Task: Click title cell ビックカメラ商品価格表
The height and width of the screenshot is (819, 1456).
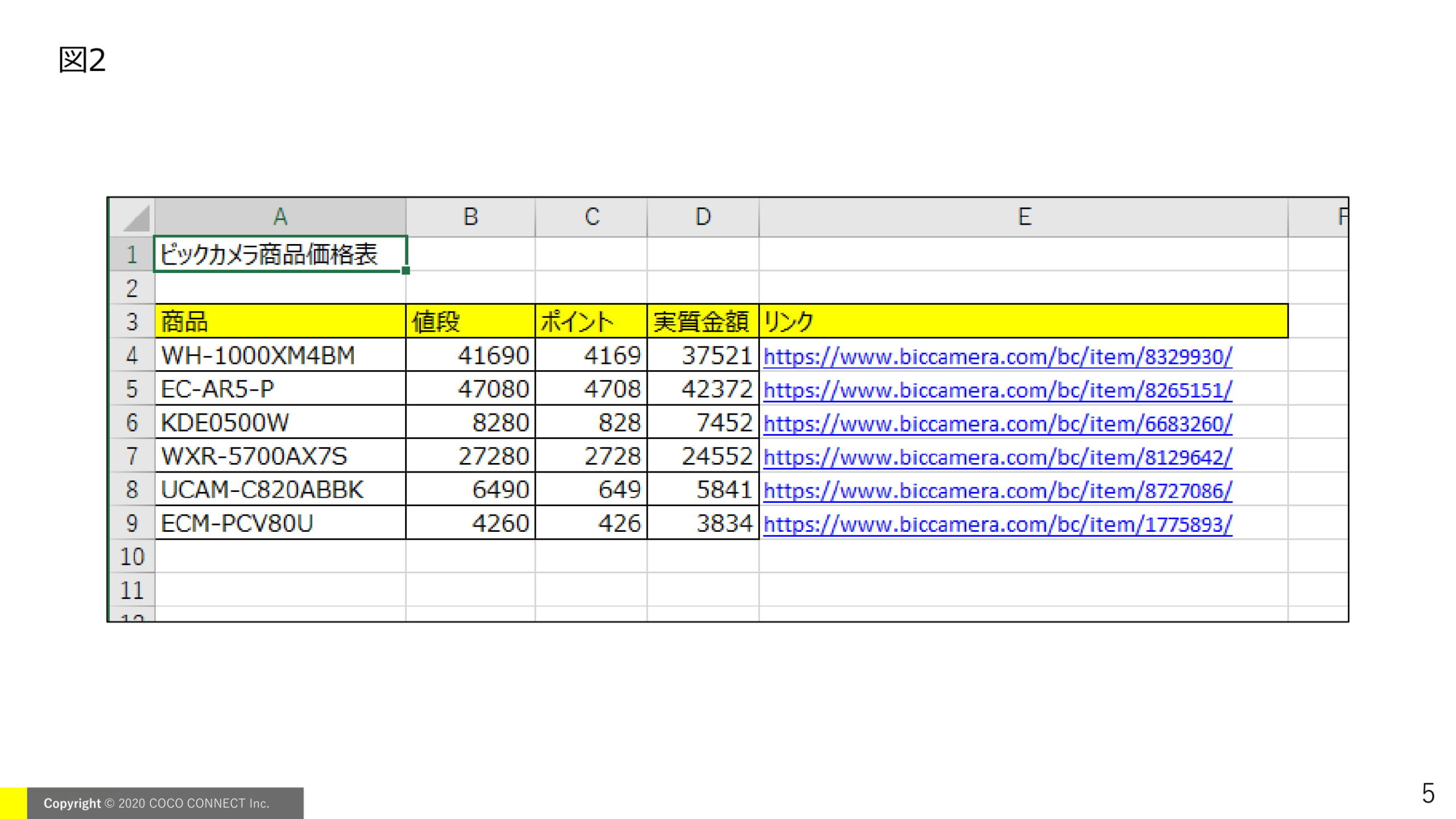Action: (x=280, y=254)
